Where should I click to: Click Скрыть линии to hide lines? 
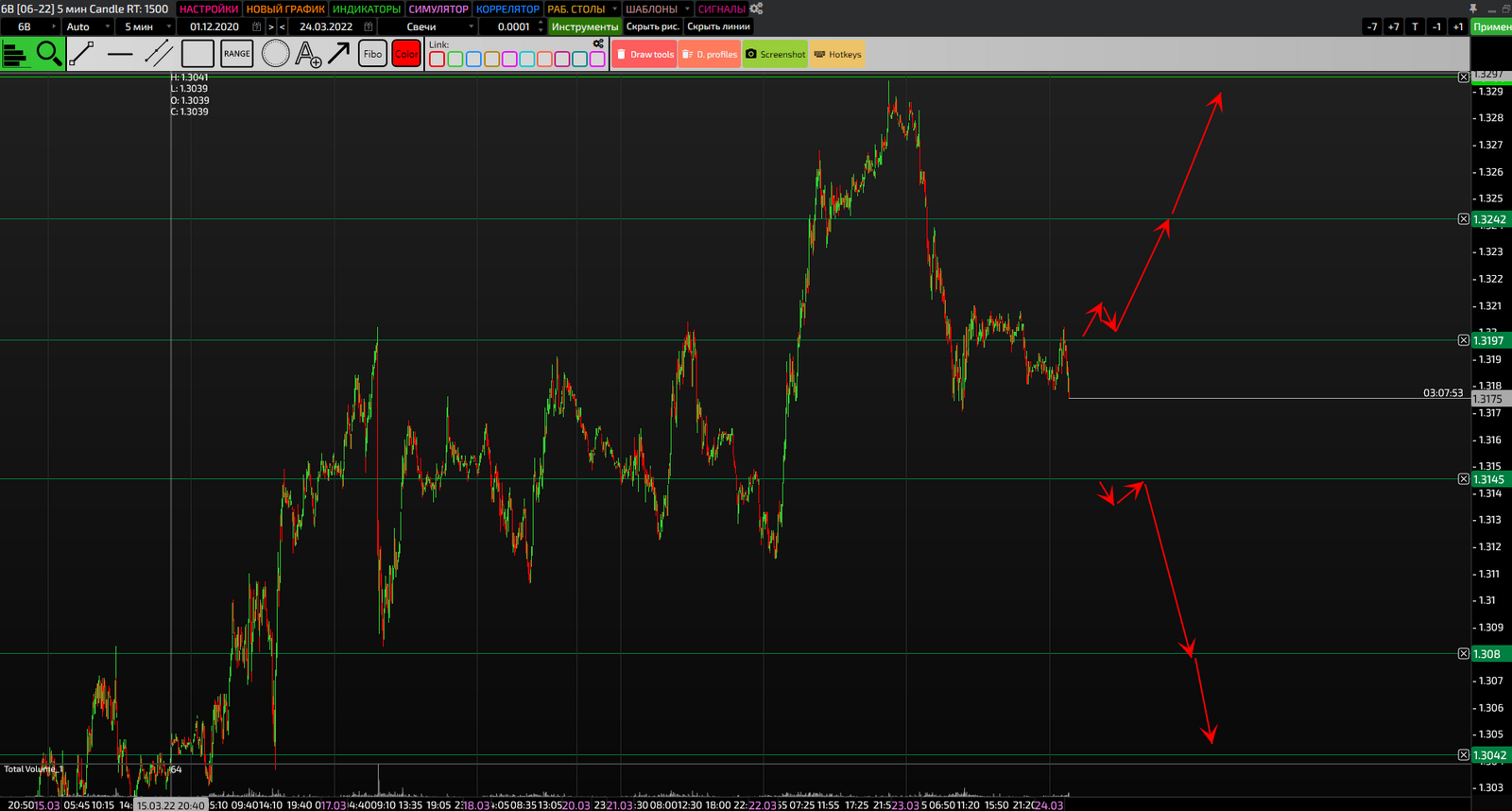(x=718, y=26)
